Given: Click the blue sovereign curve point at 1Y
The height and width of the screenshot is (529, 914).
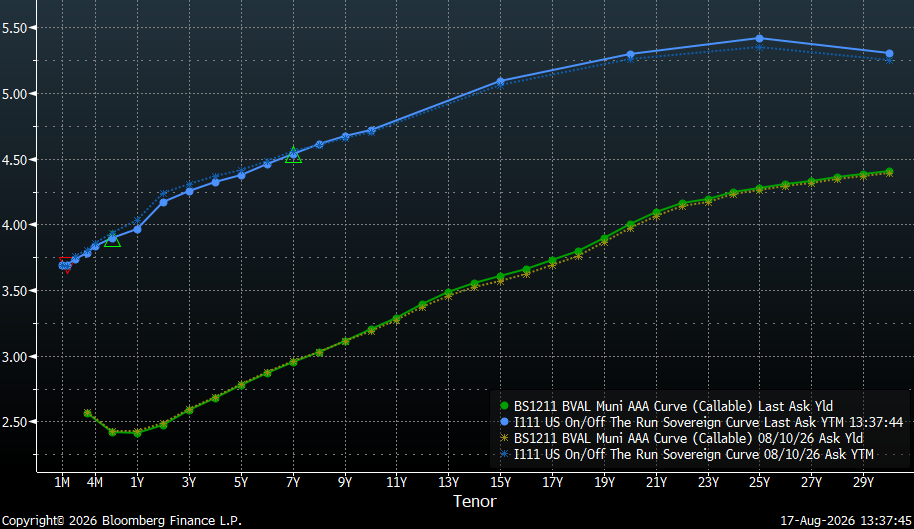Looking at the screenshot, I should click(138, 230).
